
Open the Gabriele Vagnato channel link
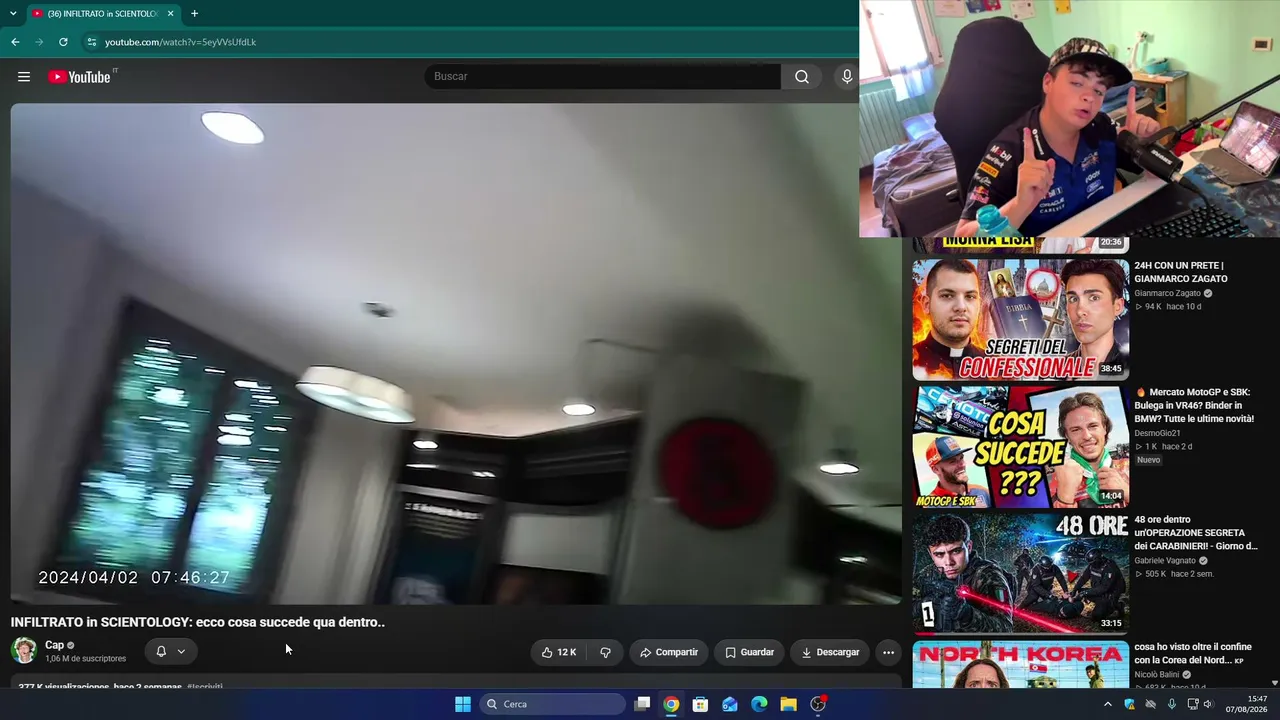(1167, 561)
